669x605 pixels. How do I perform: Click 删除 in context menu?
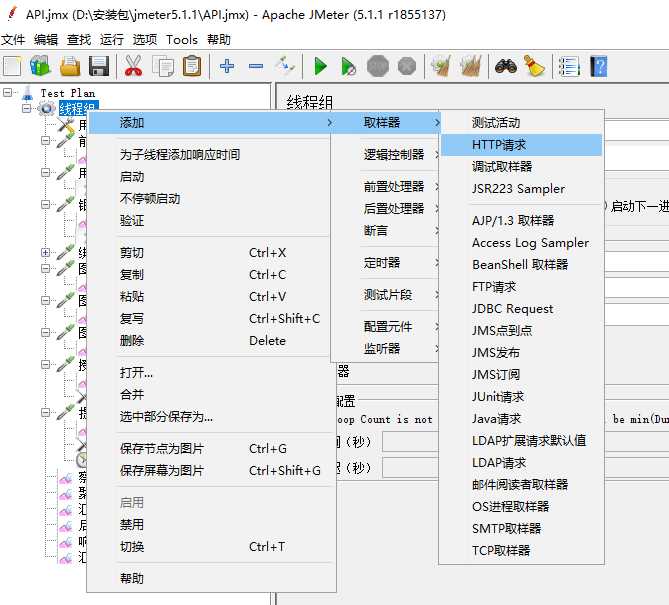pyautogui.click(x=211, y=340)
